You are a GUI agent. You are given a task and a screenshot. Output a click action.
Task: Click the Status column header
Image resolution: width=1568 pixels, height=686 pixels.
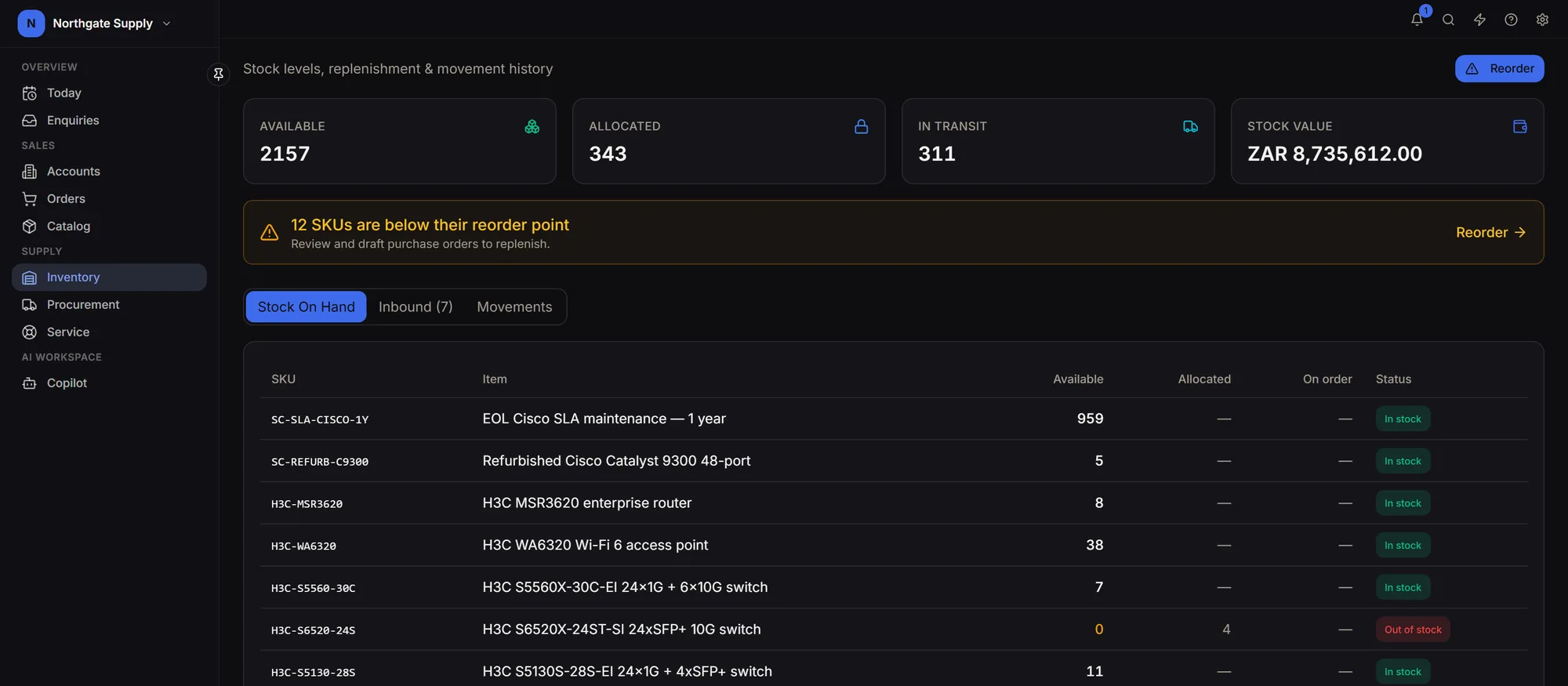[1393, 379]
